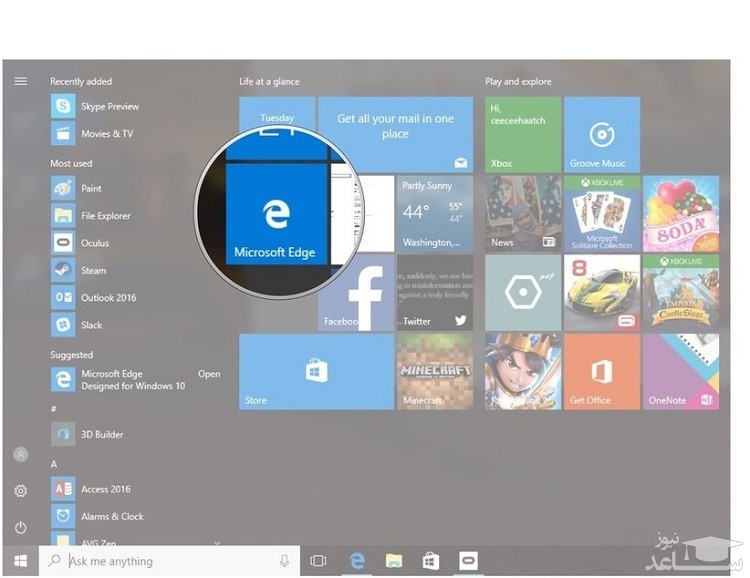Open the Get Office tile
The width and height of the screenshot is (750, 578).
[602, 372]
